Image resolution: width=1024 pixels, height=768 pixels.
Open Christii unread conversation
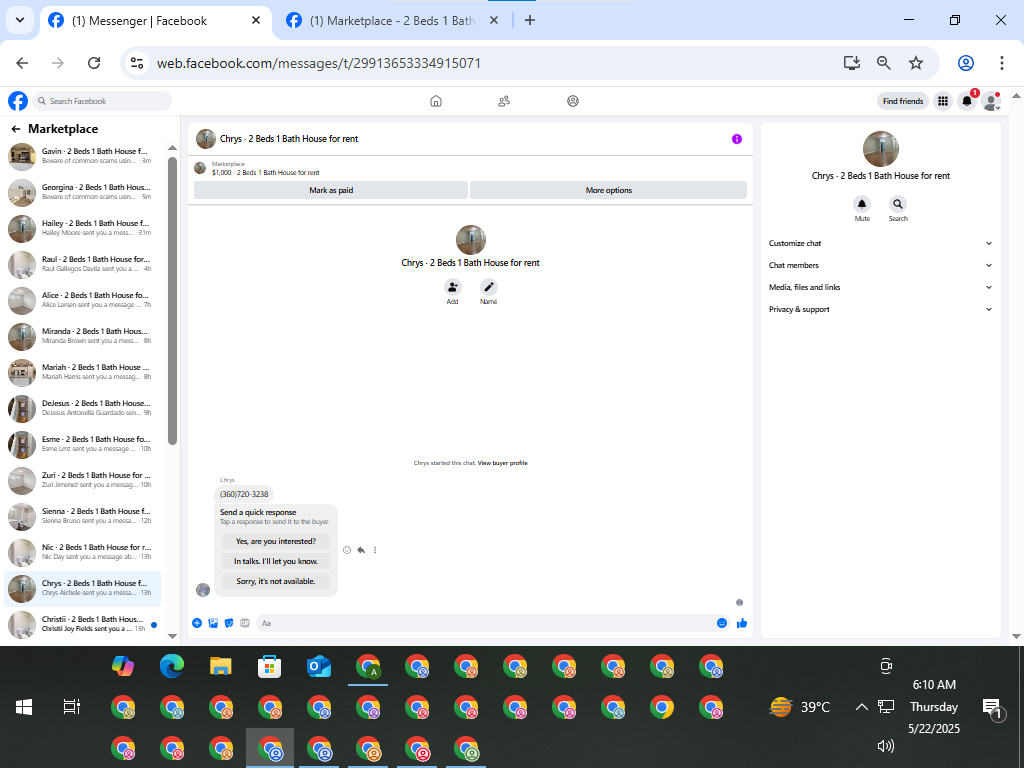(x=84, y=624)
